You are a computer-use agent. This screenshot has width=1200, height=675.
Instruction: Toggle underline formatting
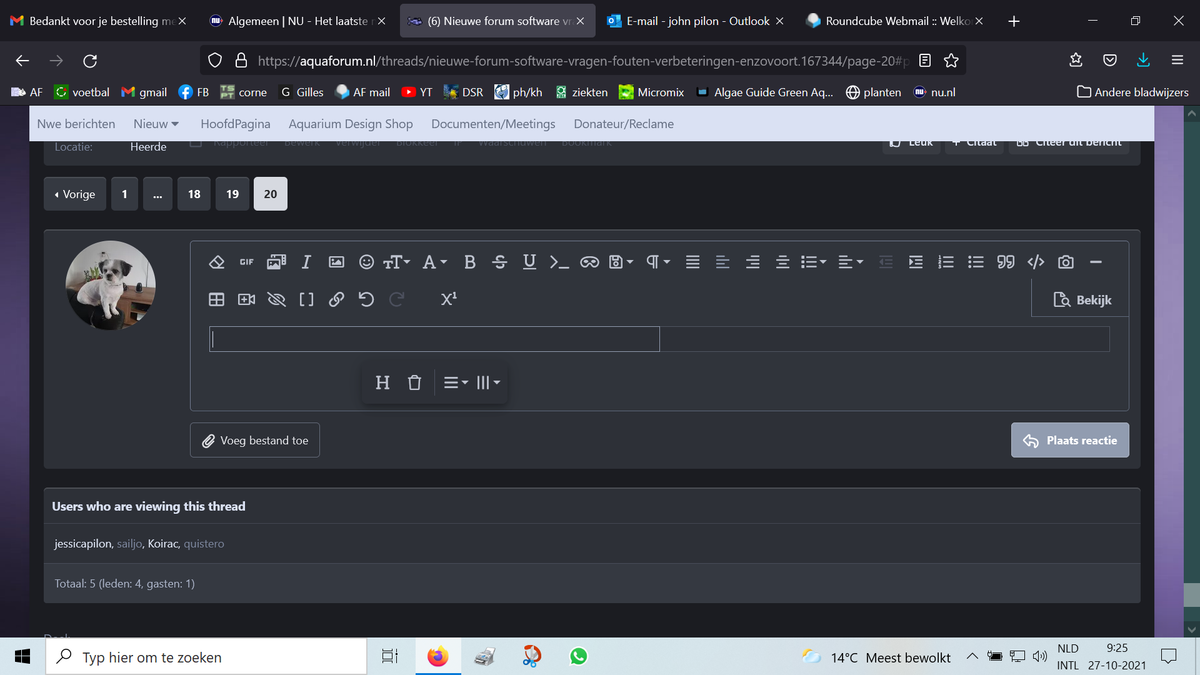(x=529, y=262)
